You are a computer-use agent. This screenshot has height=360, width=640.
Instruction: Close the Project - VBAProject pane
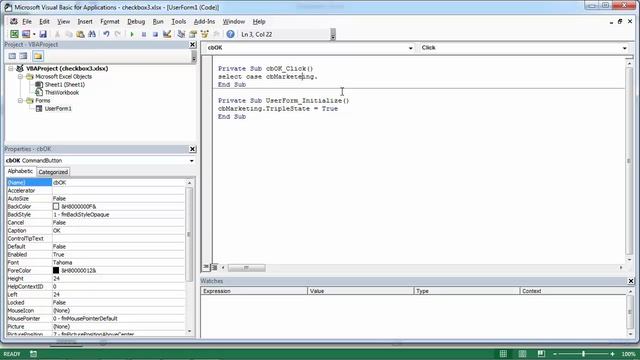192,44
